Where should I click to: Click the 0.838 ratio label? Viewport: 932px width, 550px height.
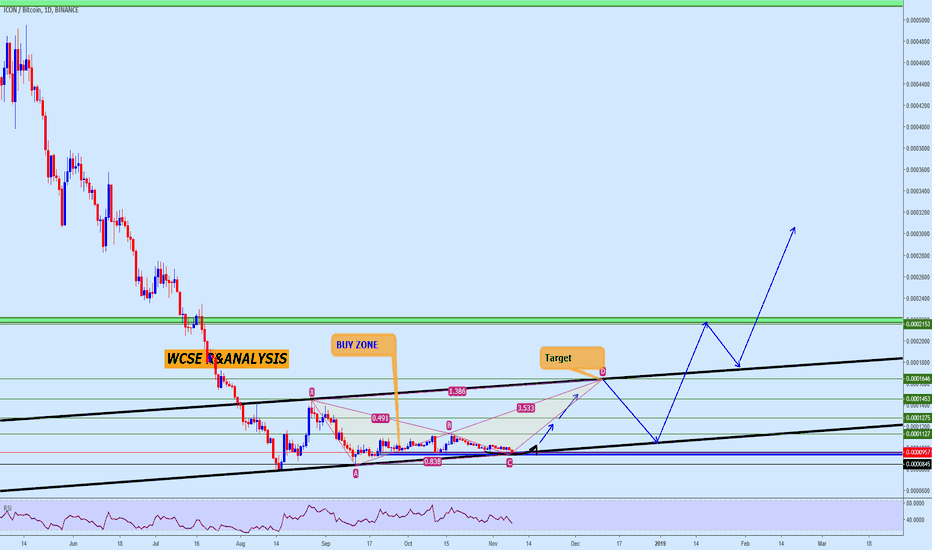pos(432,461)
